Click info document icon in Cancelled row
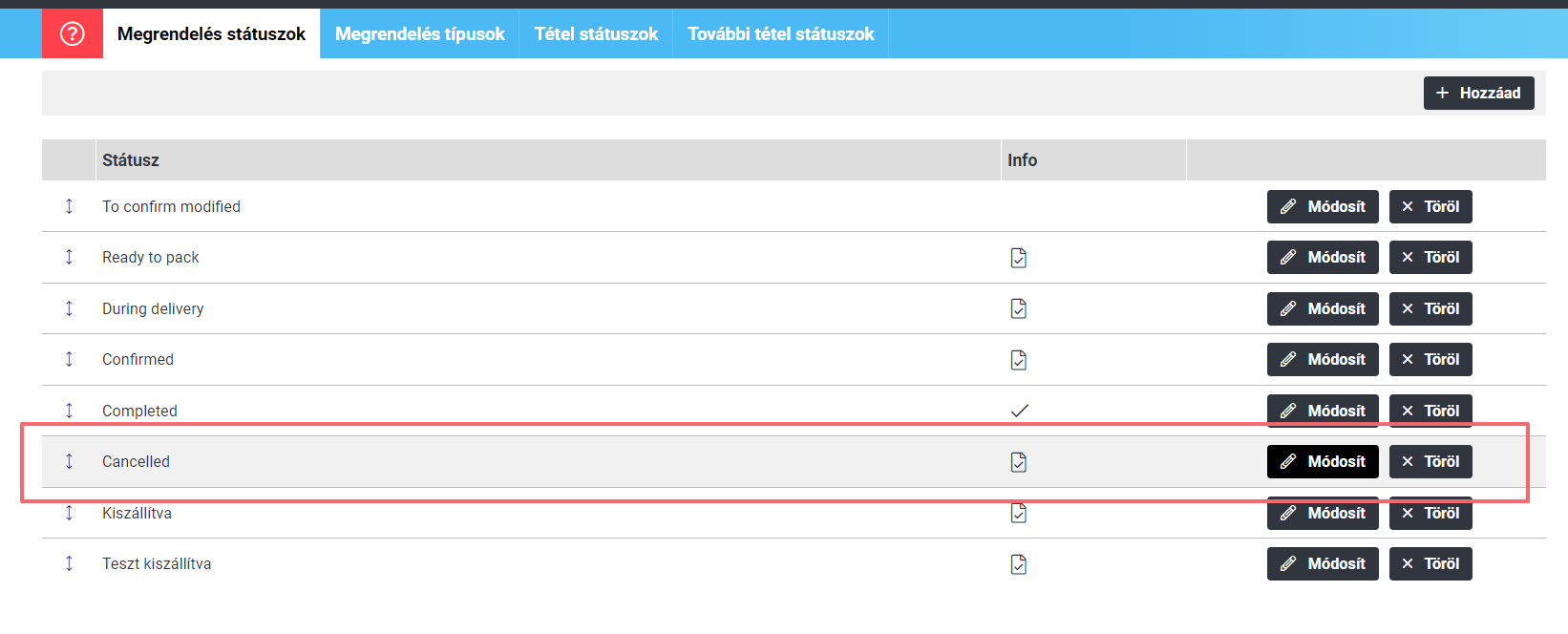The width and height of the screenshot is (1568, 634). (1019, 462)
